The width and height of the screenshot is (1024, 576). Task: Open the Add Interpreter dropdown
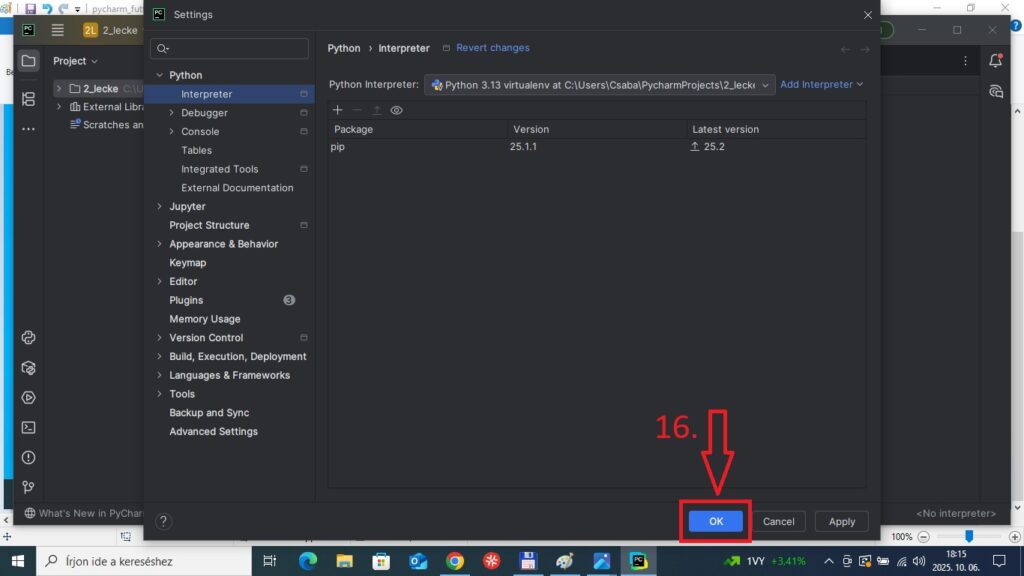[x=821, y=85]
